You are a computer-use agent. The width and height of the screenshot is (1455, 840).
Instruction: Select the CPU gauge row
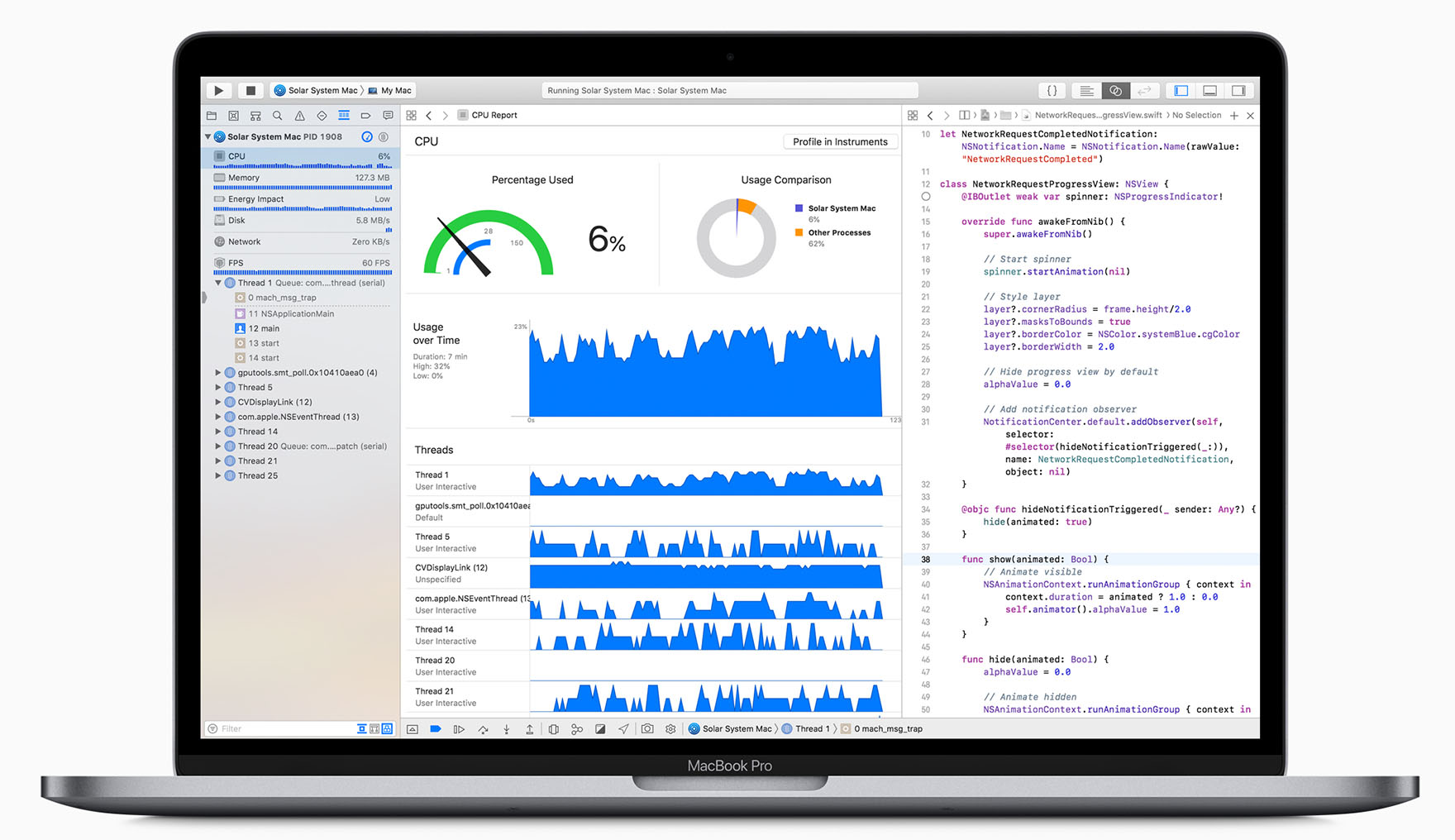click(x=302, y=157)
